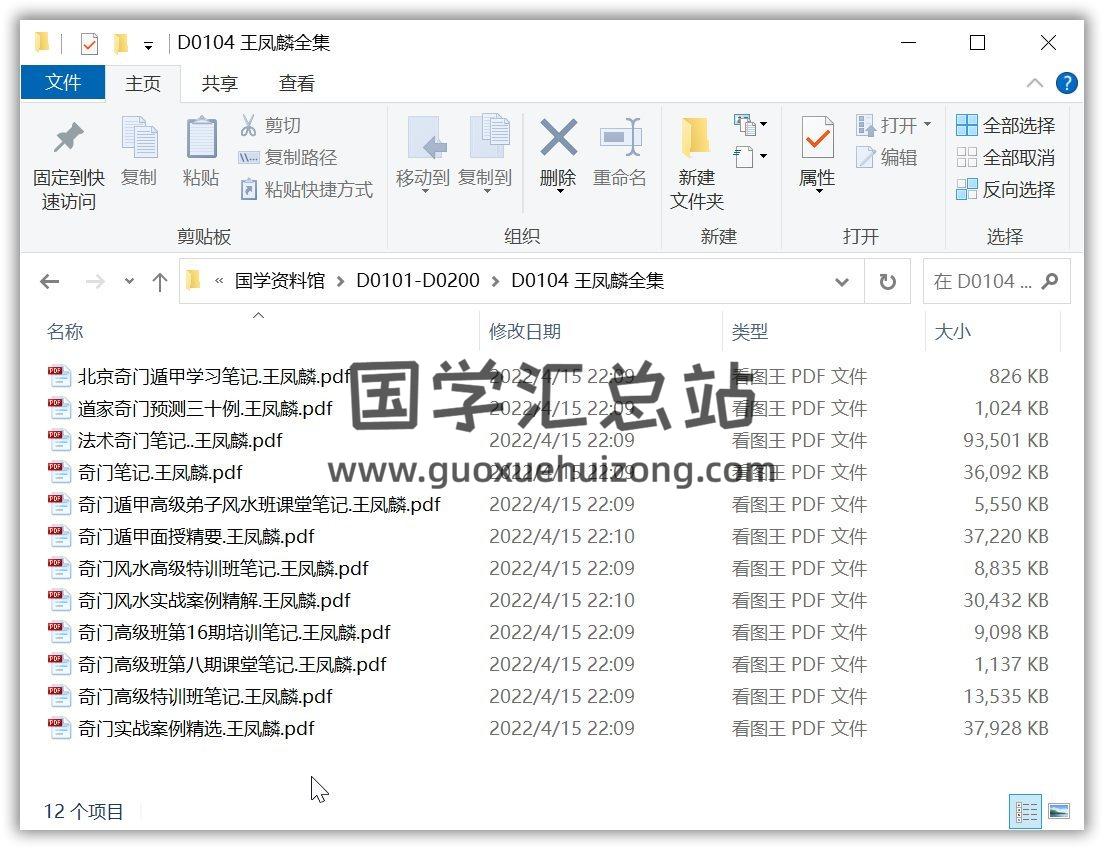Switch to large icons view in status bar

click(x=1059, y=811)
